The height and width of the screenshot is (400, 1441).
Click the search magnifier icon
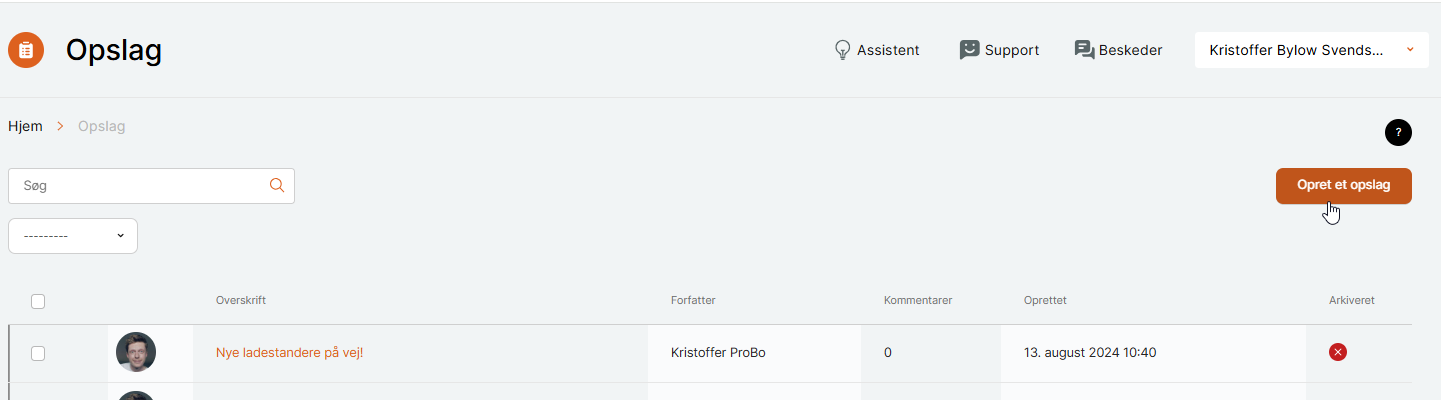point(277,185)
